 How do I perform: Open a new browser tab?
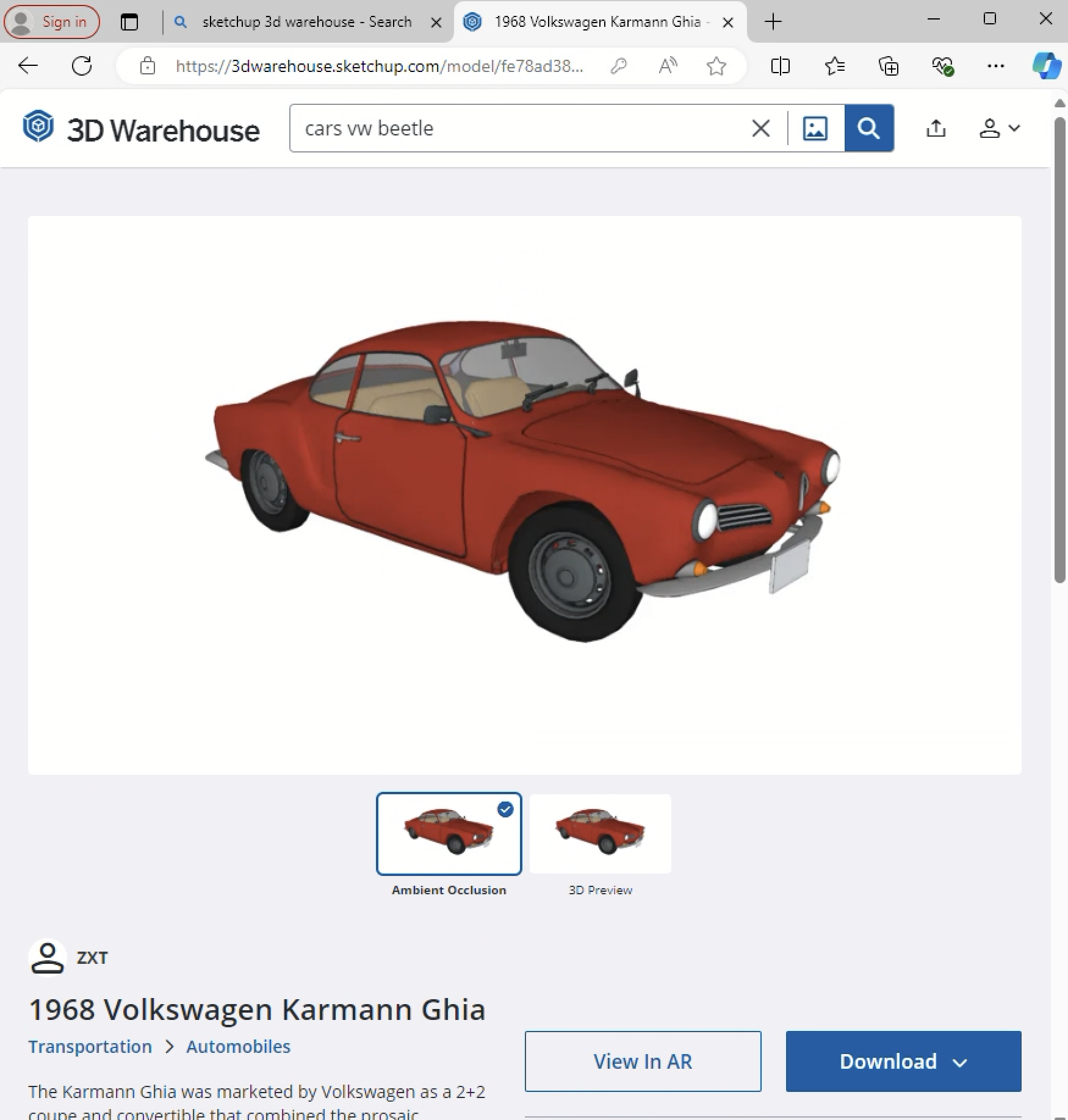773,22
